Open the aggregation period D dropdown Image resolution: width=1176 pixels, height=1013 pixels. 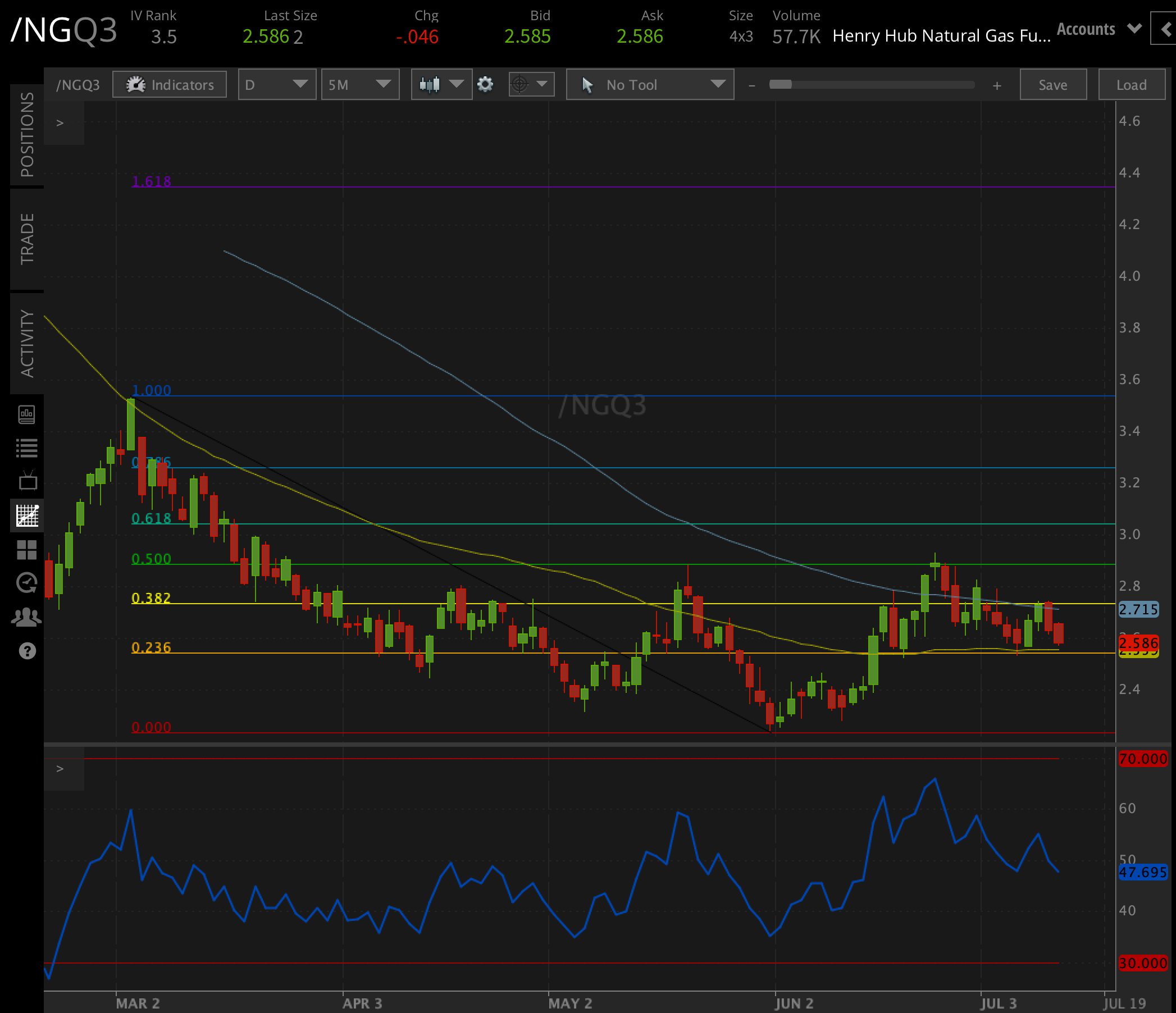point(276,84)
